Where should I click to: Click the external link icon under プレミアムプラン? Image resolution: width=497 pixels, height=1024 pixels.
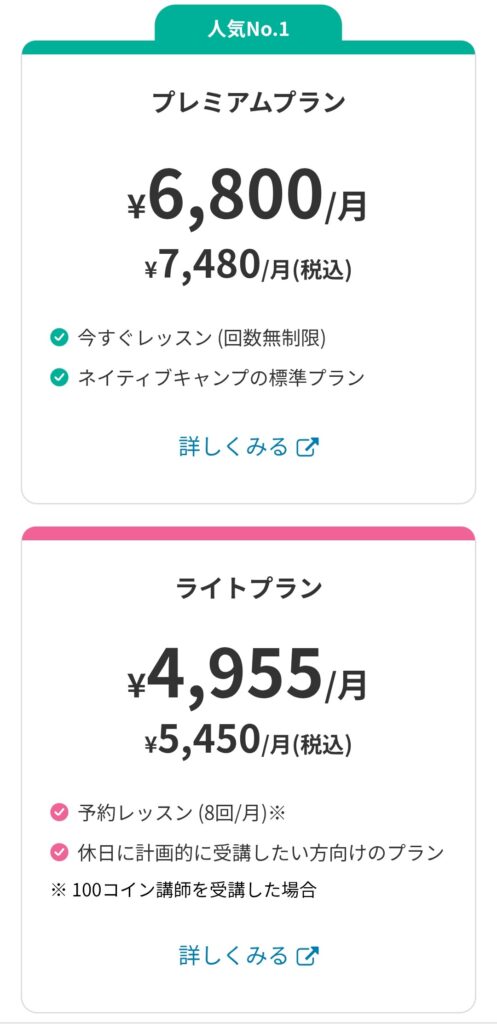[308, 447]
